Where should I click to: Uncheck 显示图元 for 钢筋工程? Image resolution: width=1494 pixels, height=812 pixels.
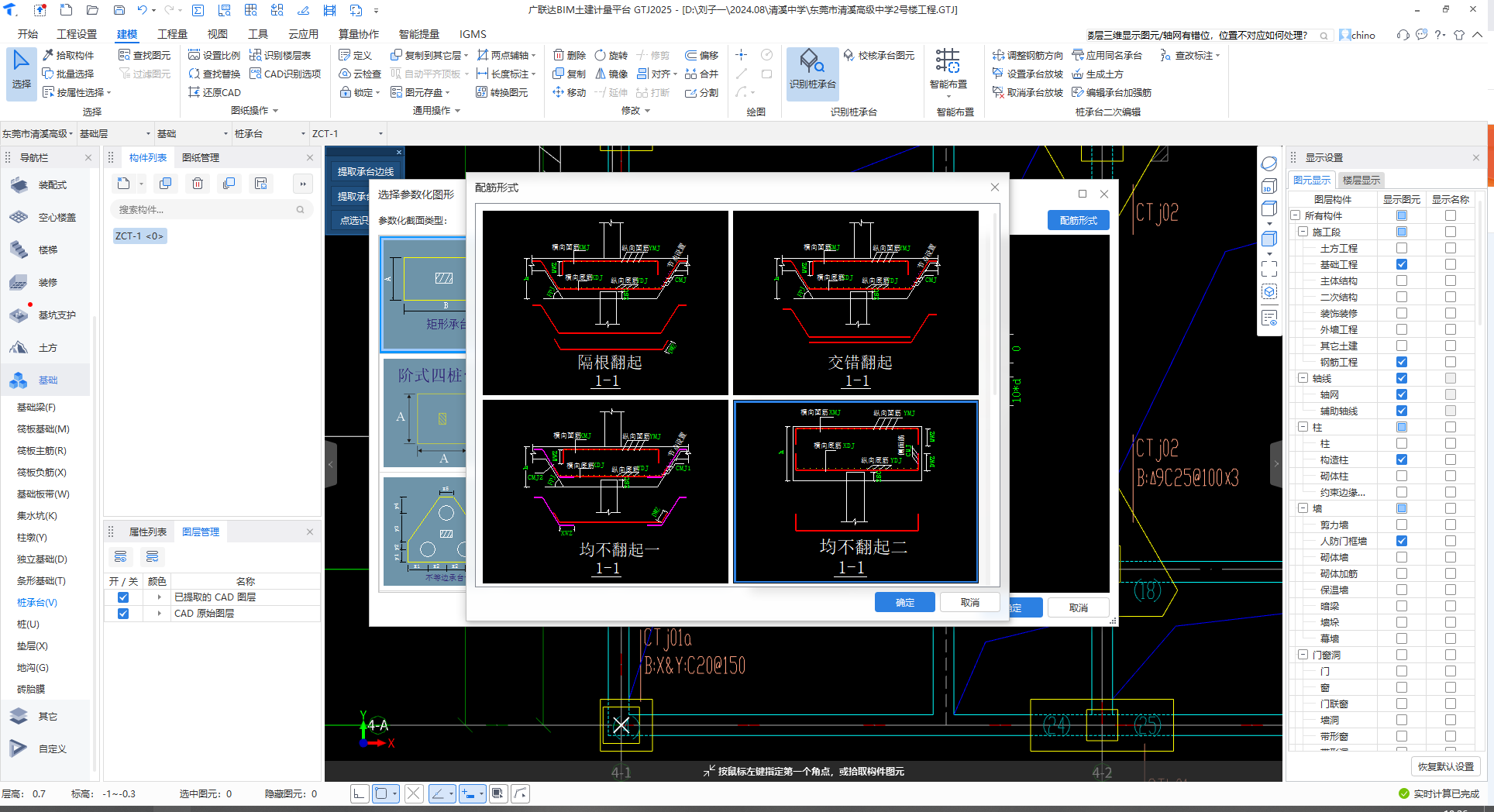[x=1402, y=362]
